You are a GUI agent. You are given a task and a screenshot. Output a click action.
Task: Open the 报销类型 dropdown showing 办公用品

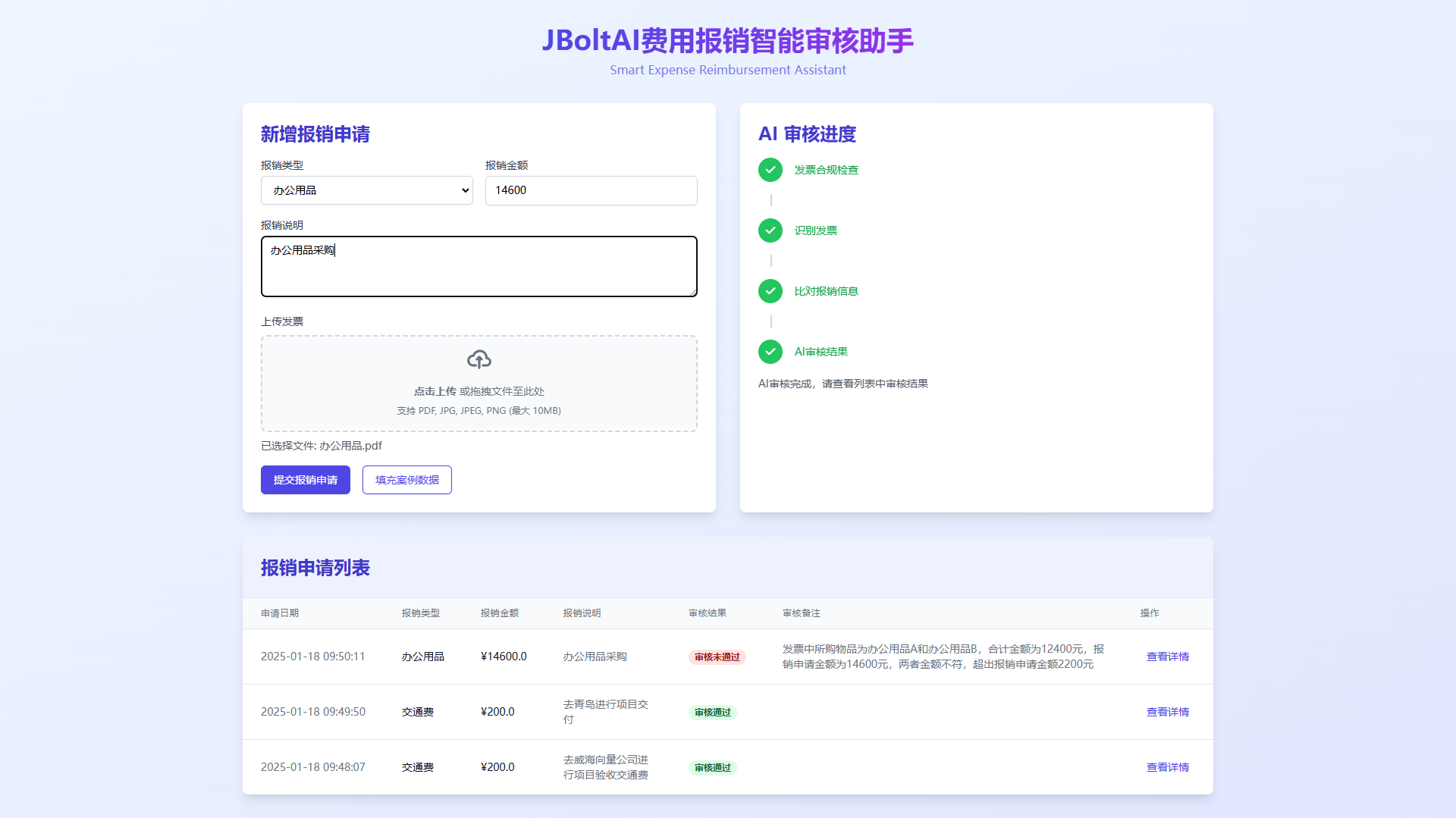click(x=367, y=190)
